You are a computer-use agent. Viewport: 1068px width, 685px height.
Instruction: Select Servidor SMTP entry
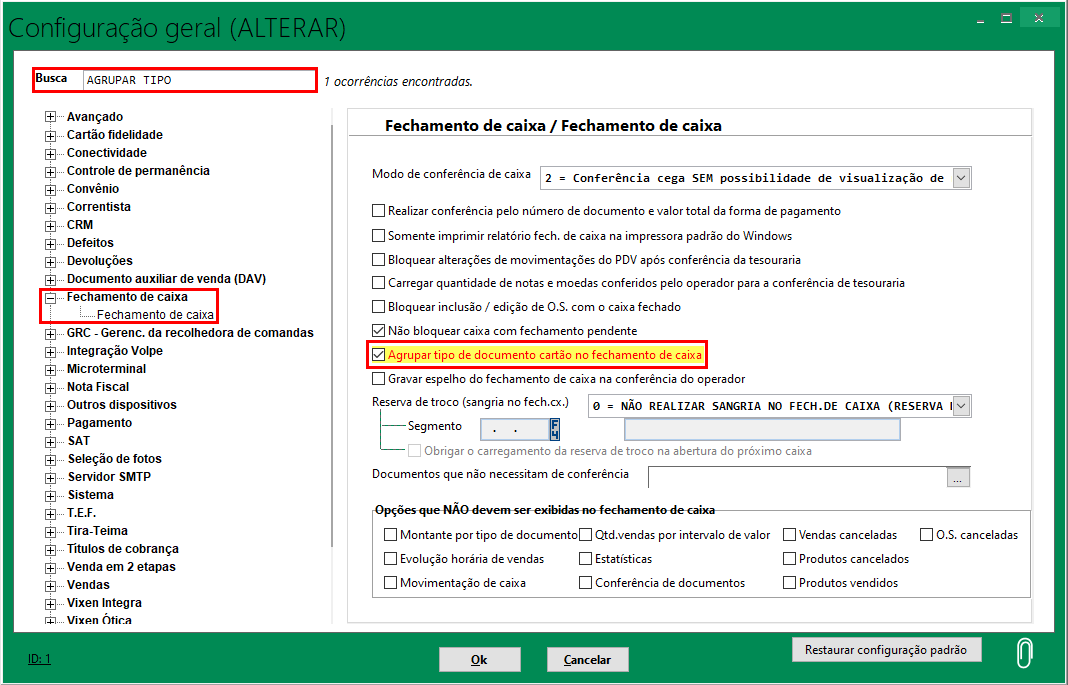[x=109, y=477]
